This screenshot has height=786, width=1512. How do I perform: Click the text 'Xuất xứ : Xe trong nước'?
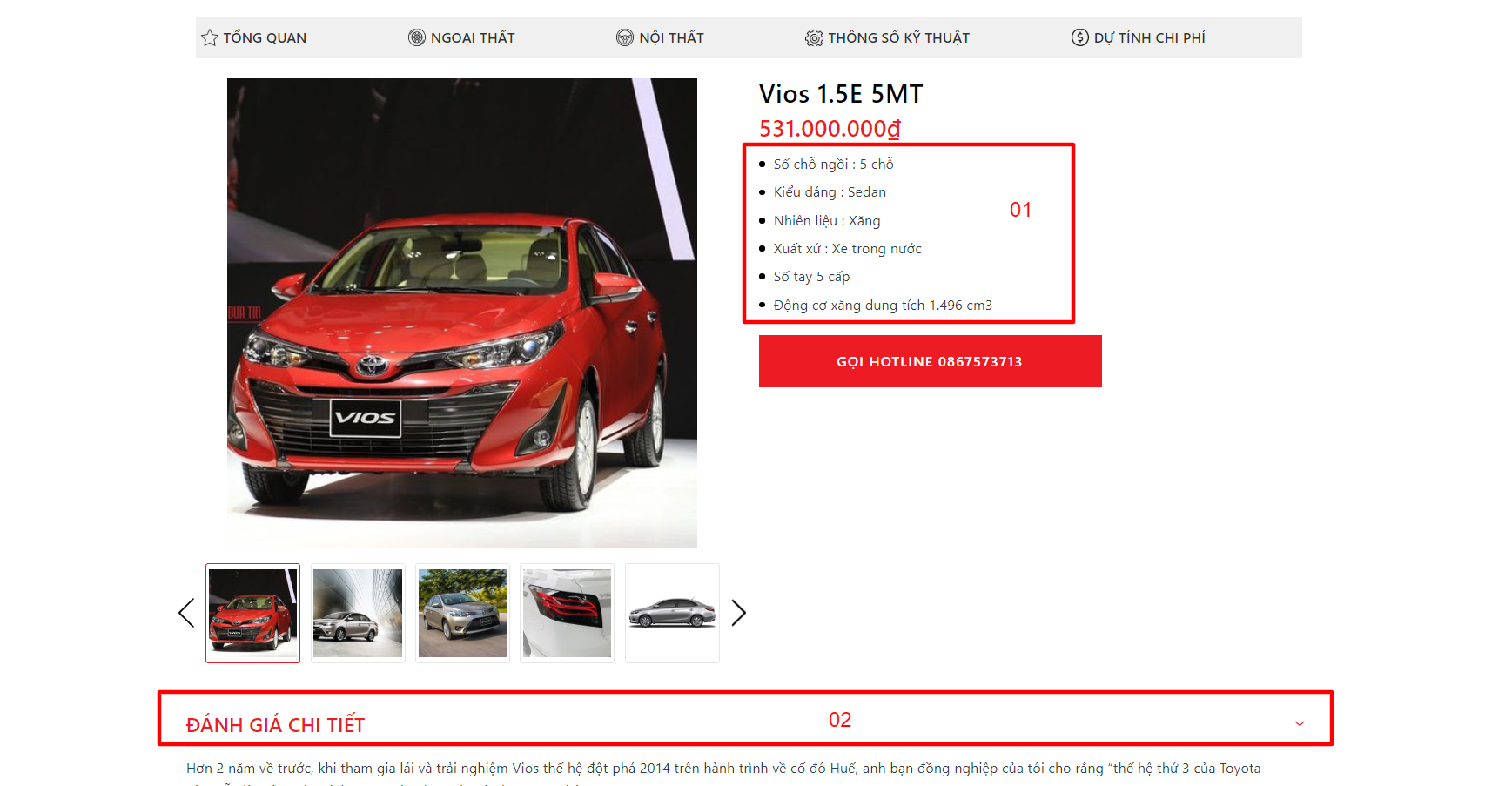848,249
